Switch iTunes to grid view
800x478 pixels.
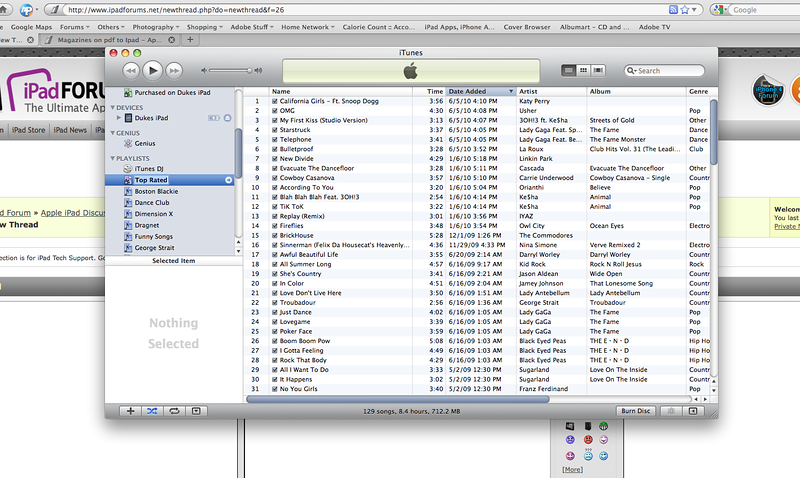pos(583,70)
